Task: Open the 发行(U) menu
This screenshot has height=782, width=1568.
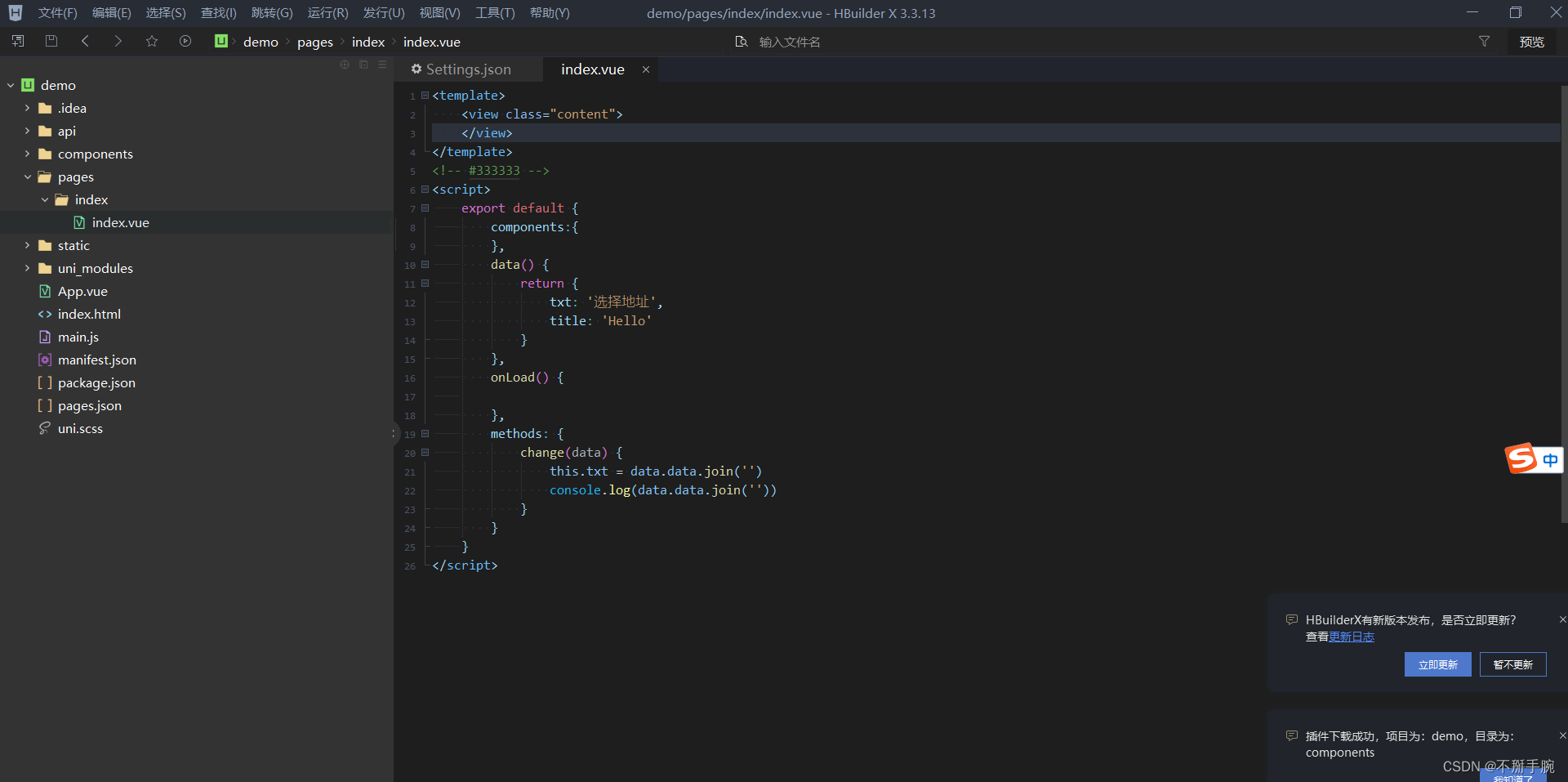Action: [x=384, y=13]
